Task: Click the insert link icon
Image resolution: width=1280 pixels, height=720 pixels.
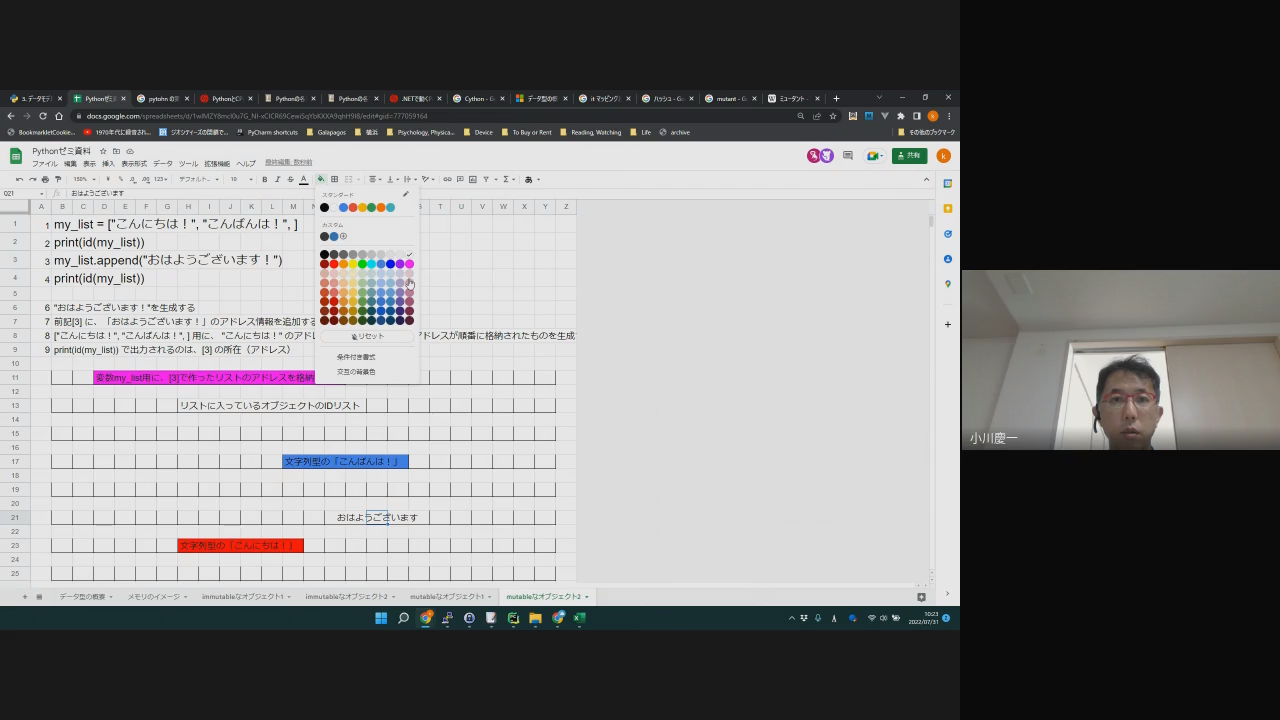Action: tap(447, 180)
